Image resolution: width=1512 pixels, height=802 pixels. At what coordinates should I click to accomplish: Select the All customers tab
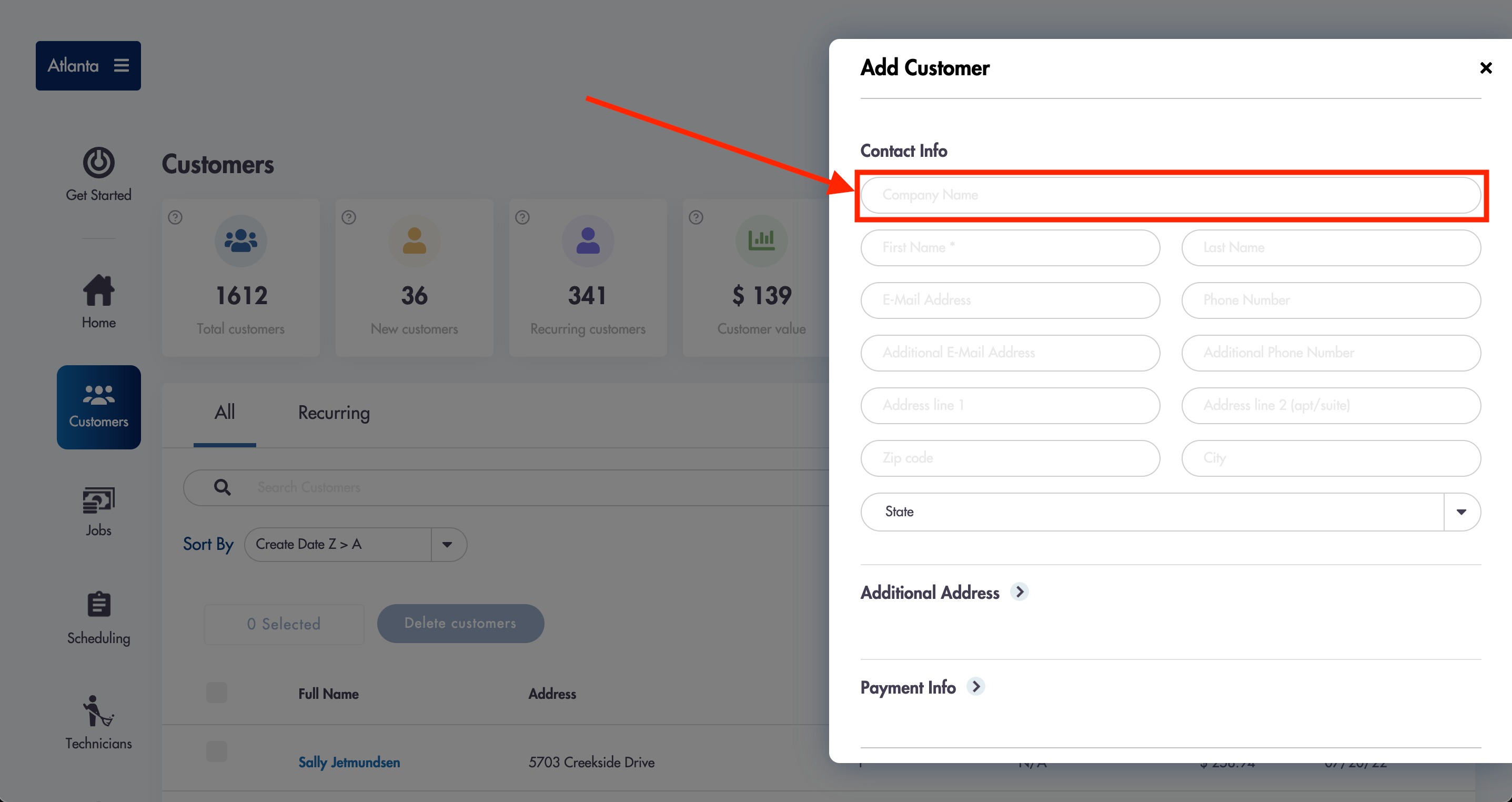point(225,412)
